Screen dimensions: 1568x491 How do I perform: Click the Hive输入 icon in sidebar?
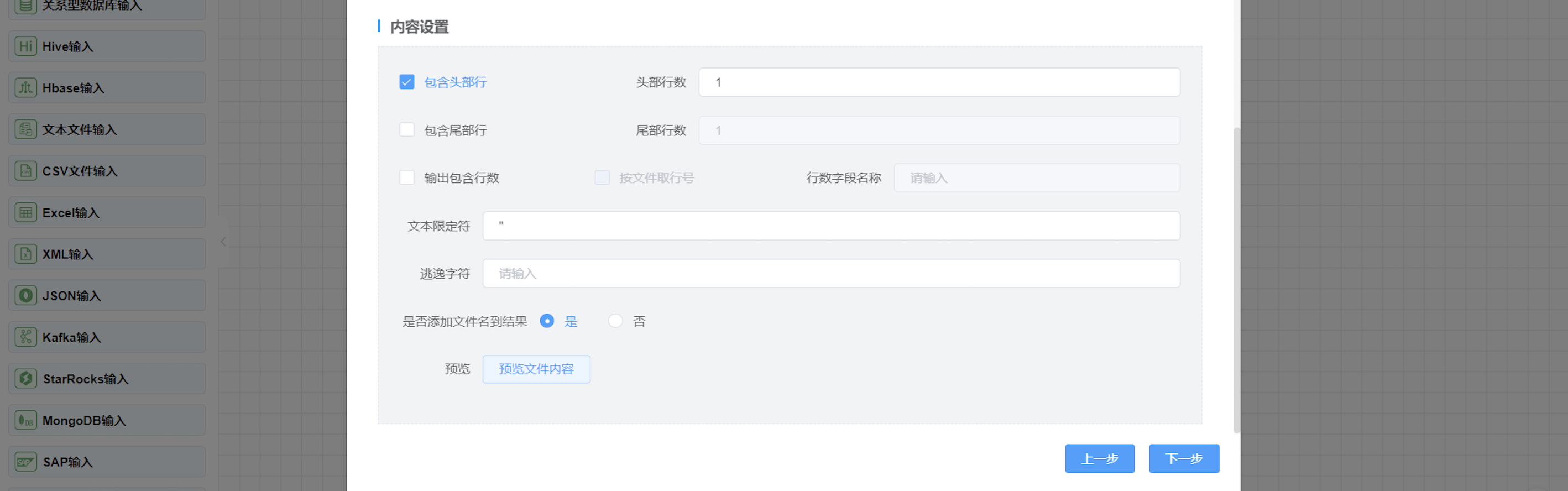(x=25, y=47)
